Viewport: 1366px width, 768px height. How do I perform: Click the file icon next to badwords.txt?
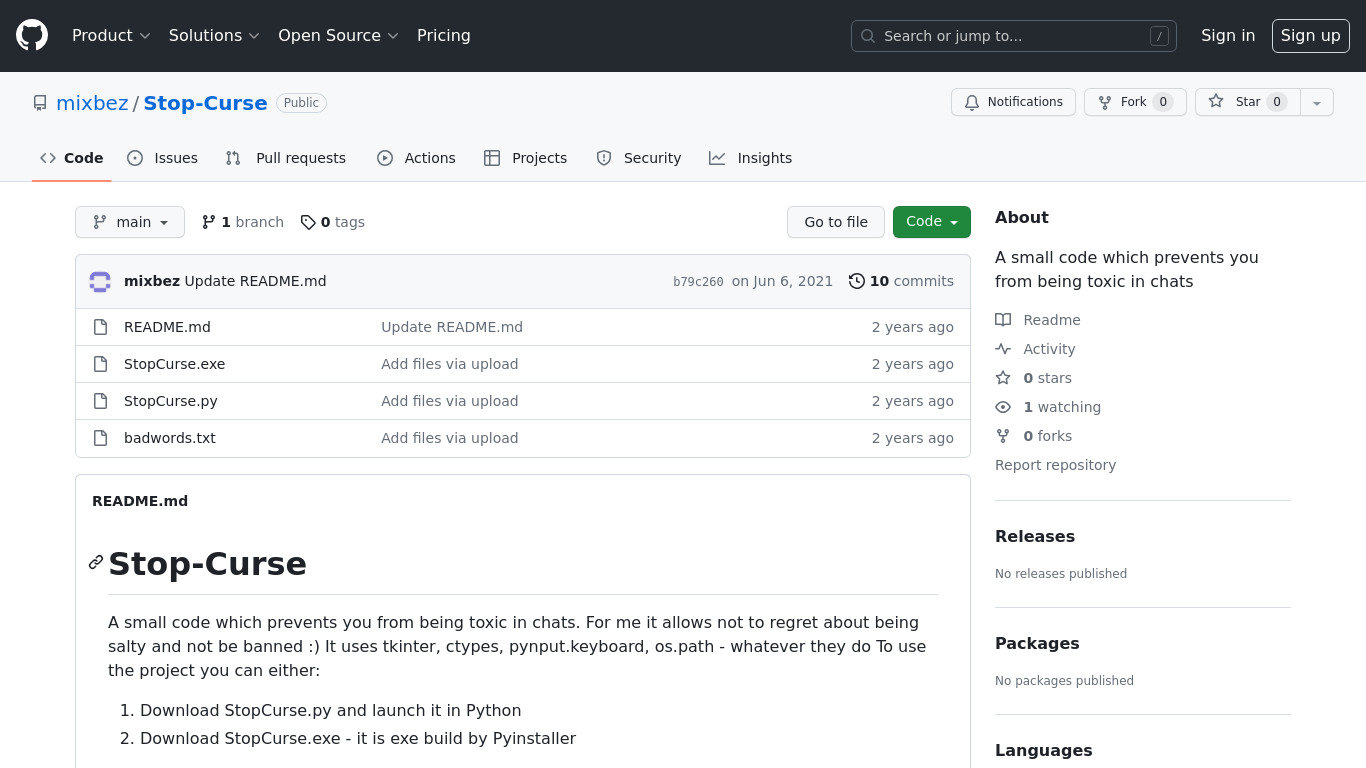pos(100,438)
